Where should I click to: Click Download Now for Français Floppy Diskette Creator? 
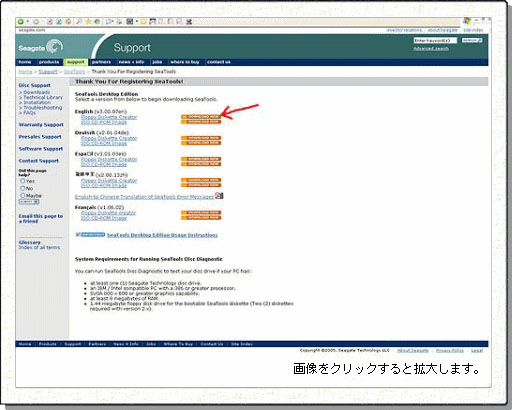(x=201, y=212)
